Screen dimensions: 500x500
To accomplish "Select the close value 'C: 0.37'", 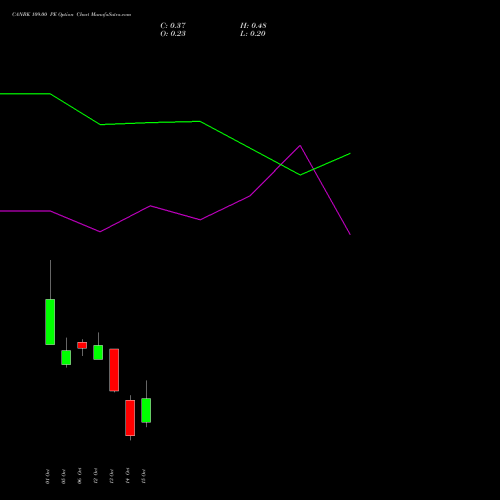I will point(173,26).
